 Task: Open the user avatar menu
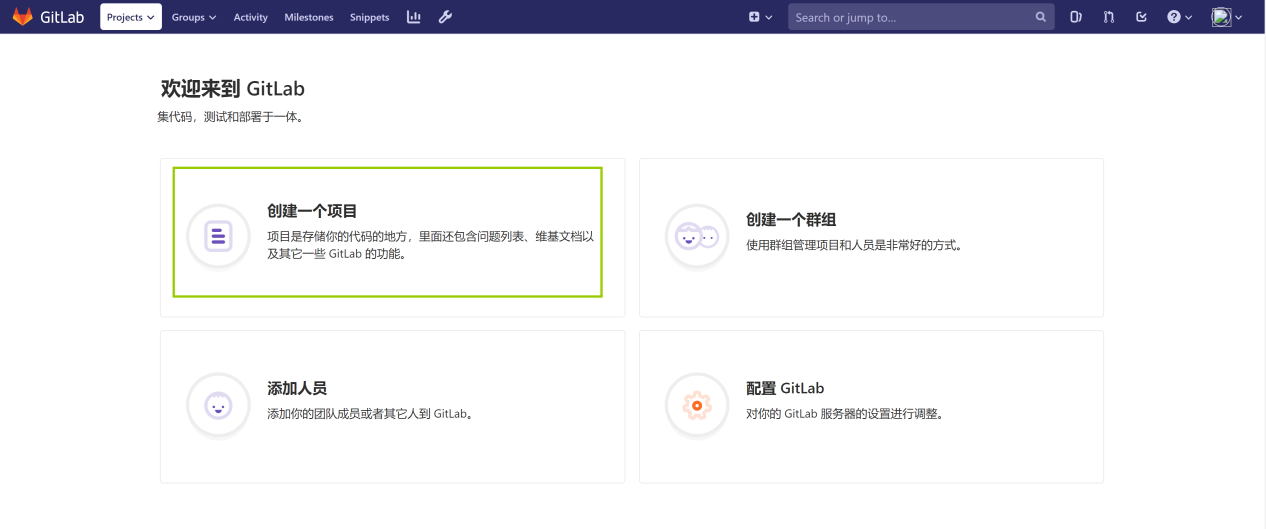(x=1227, y=17)
